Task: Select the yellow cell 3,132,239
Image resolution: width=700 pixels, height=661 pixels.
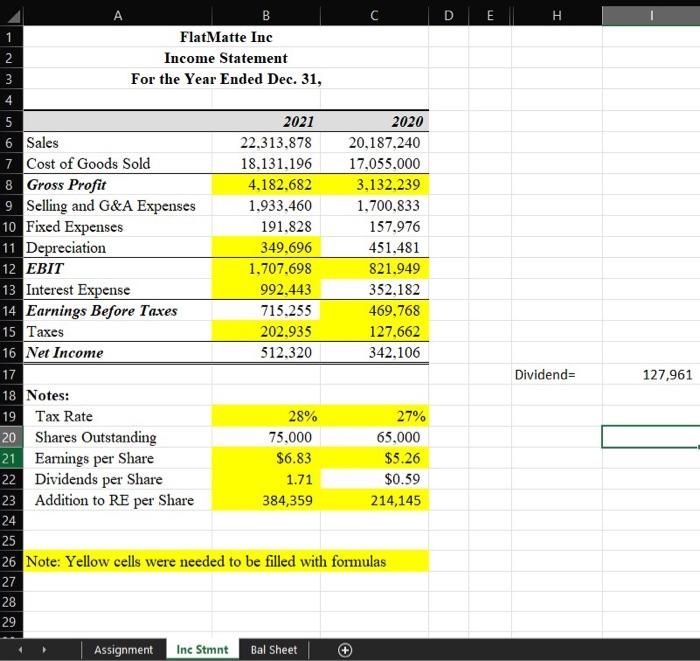Action: (x=375, y=185)
